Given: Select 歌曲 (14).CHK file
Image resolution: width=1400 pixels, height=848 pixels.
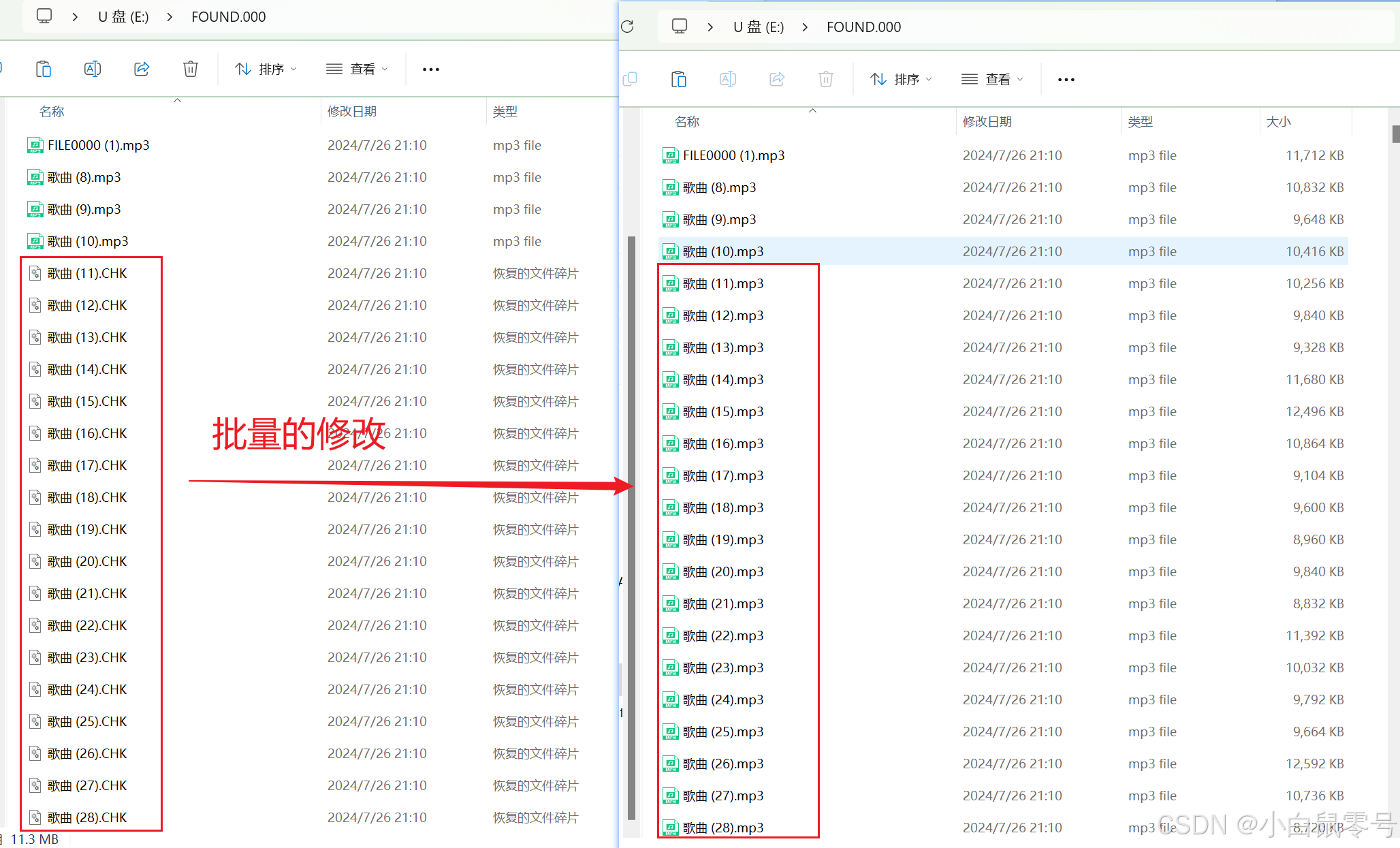Looking at the screenshot, I should (87, 369).
